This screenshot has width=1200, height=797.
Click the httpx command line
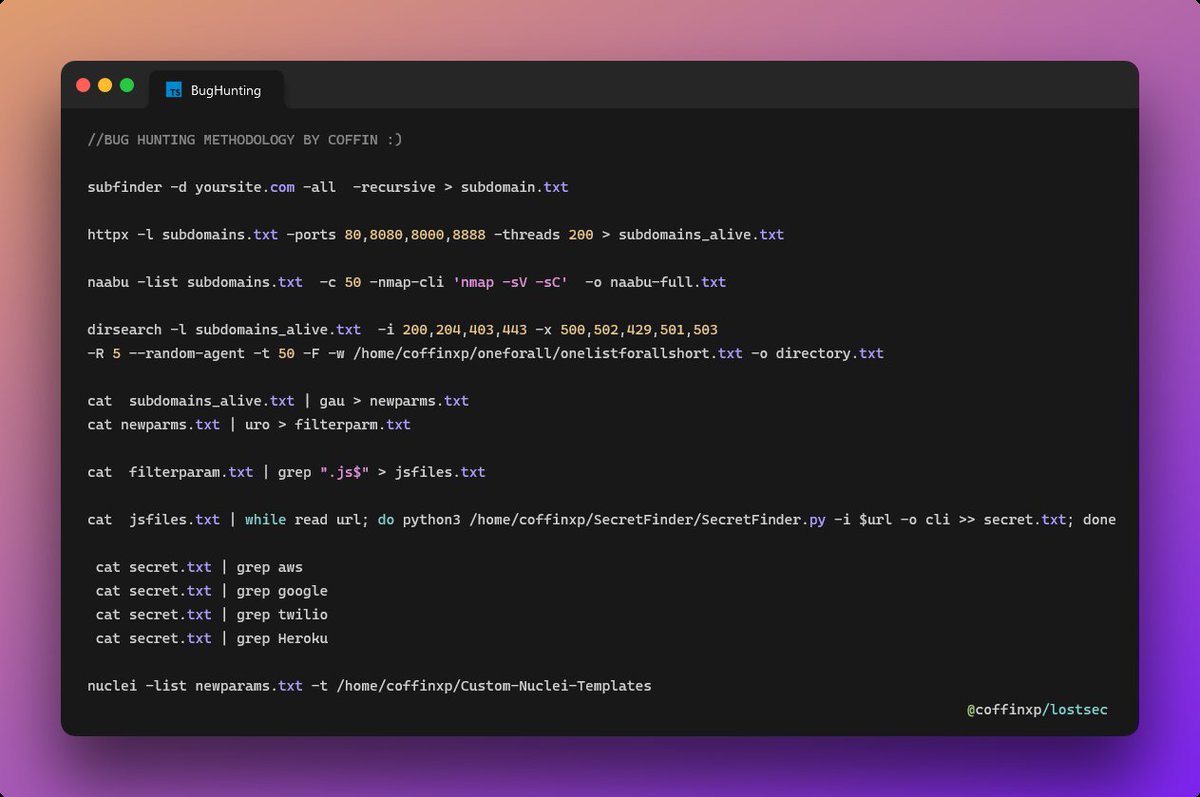click(x=436, y=235)
